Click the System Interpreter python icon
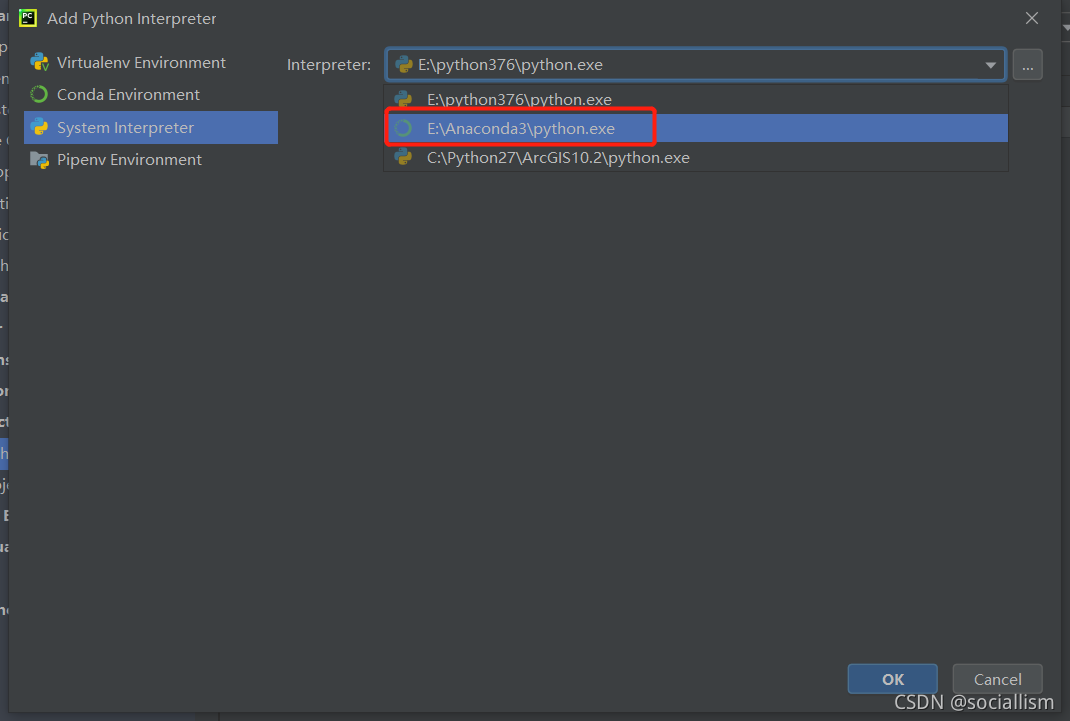 pos(40,128)
